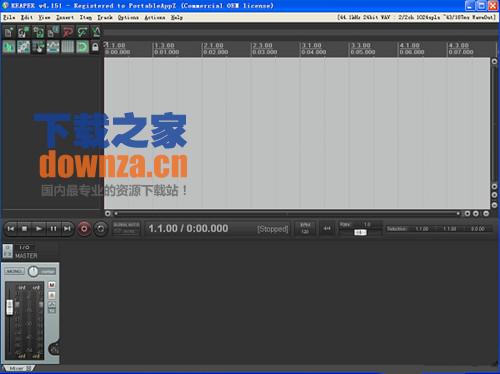500x374 pixels.
Task: Toggle move envelope points with items
Action: click(x=53, y=47)
